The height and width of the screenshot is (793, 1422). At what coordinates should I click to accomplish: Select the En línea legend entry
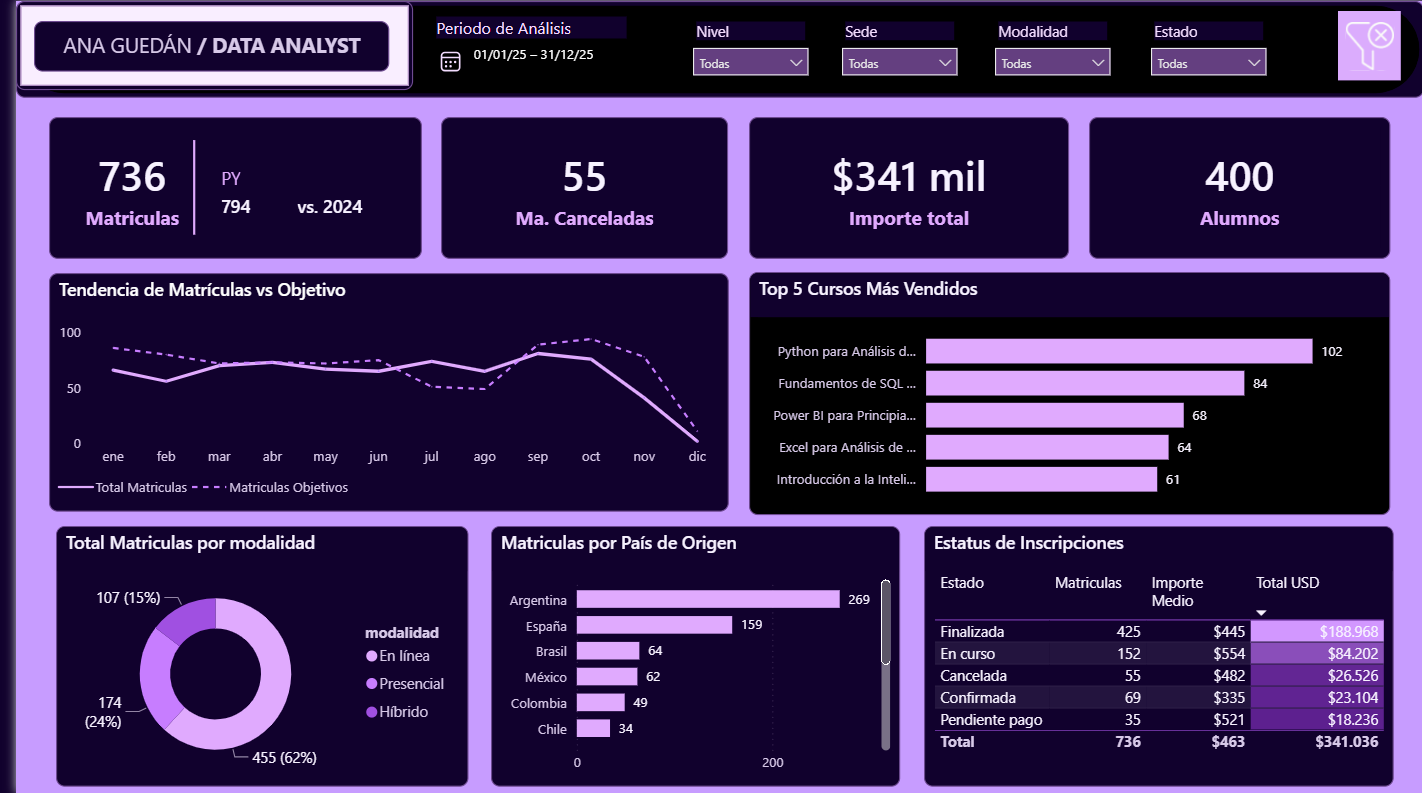(398, 656)
